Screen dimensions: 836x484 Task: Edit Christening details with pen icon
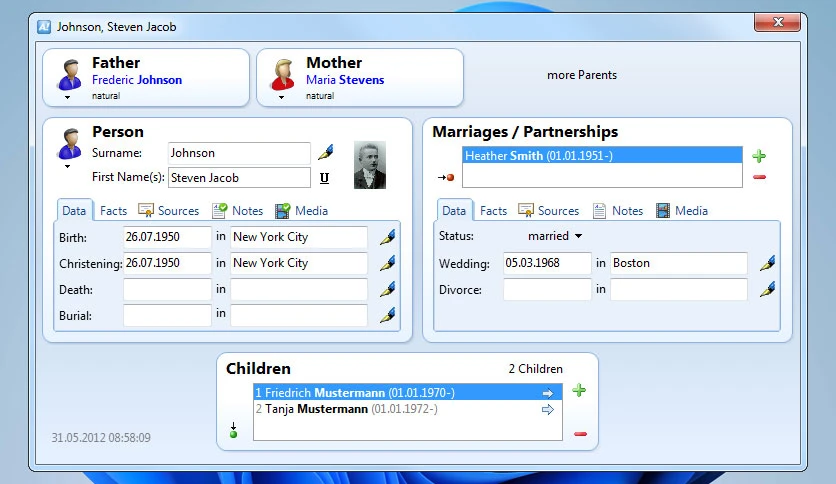tap(388, 263)
